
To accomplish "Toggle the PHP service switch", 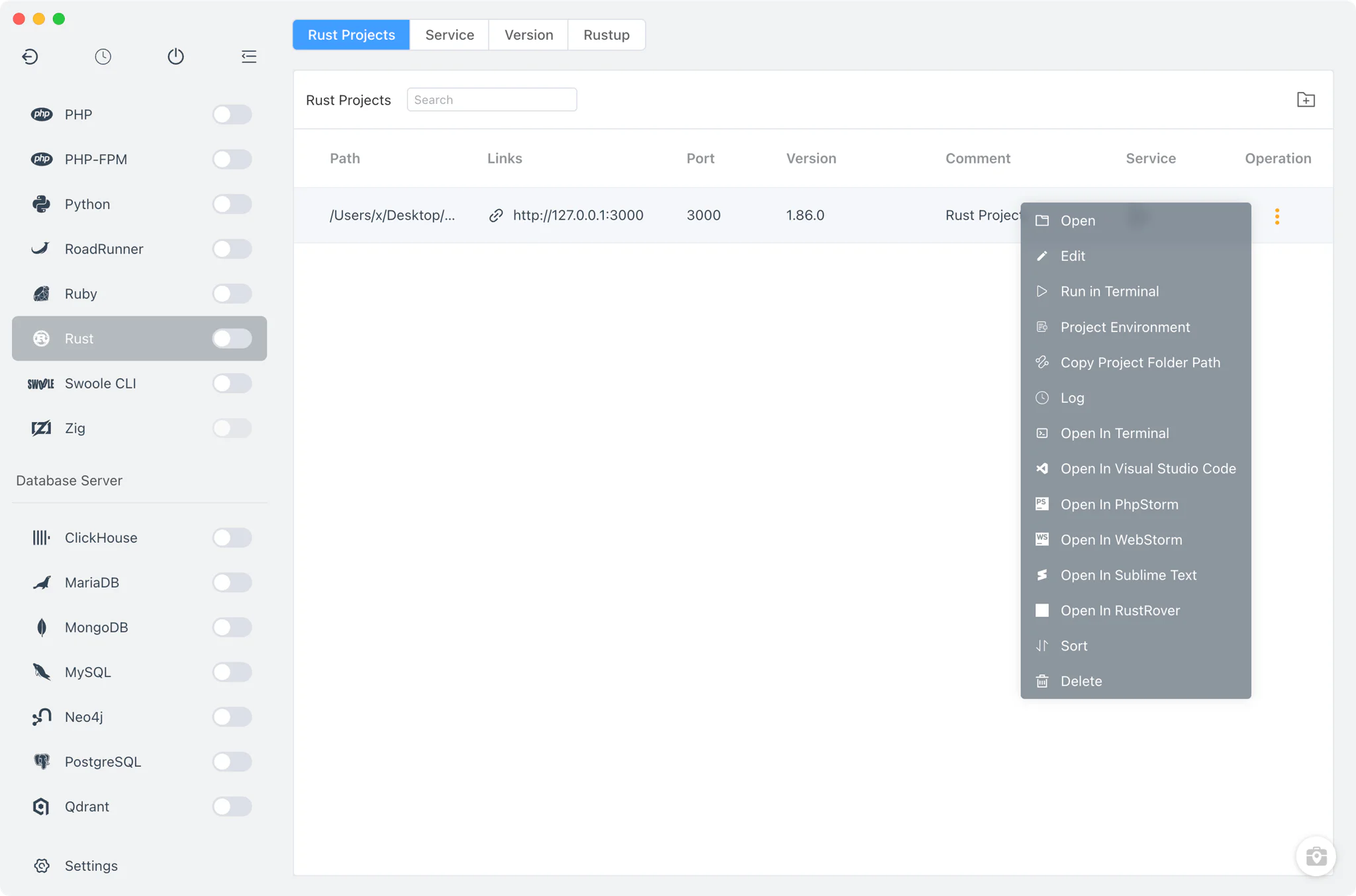I will tap(232, 114).
